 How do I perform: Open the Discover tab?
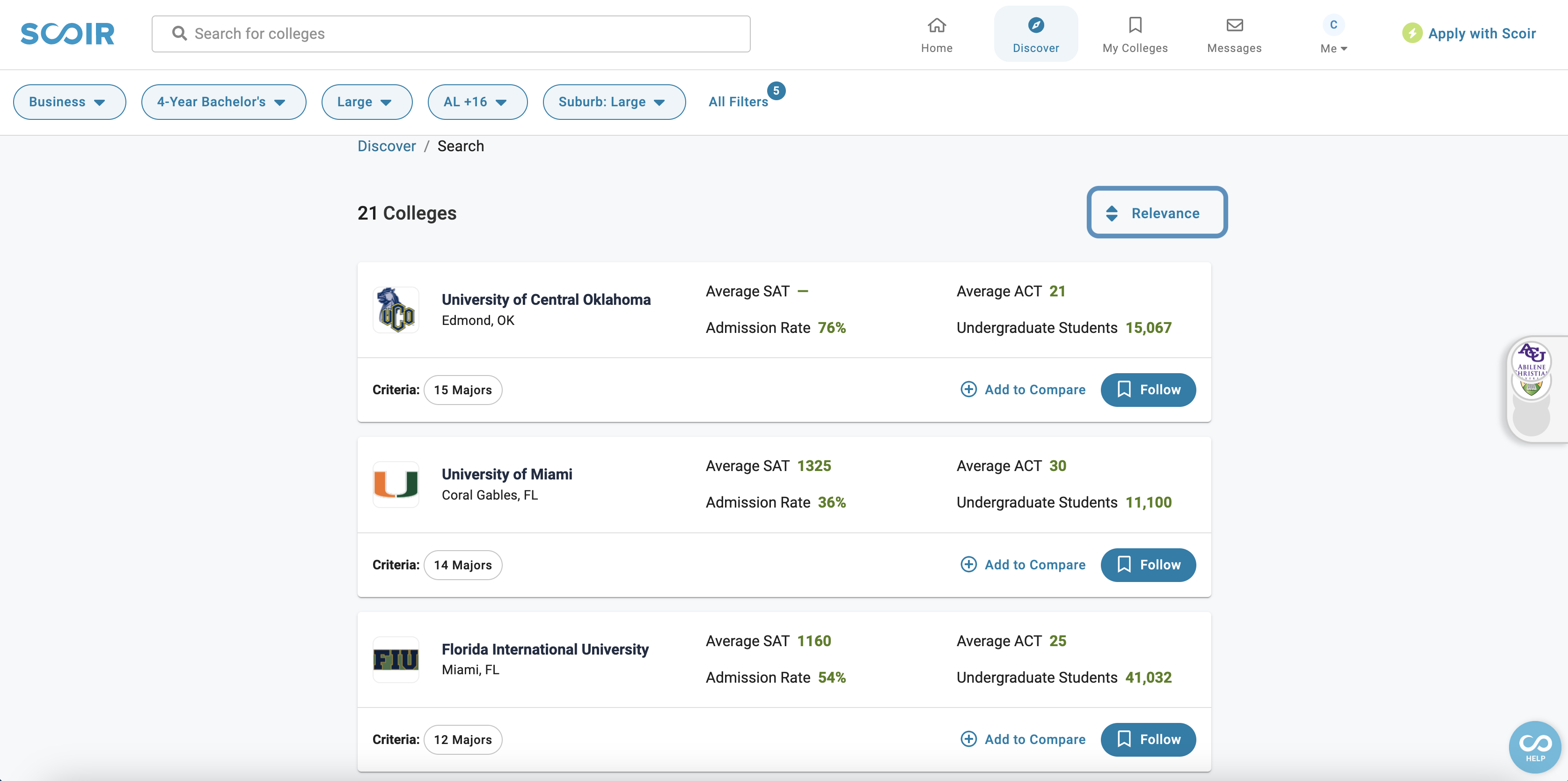pyautogui.click(x=1035, y=34)
